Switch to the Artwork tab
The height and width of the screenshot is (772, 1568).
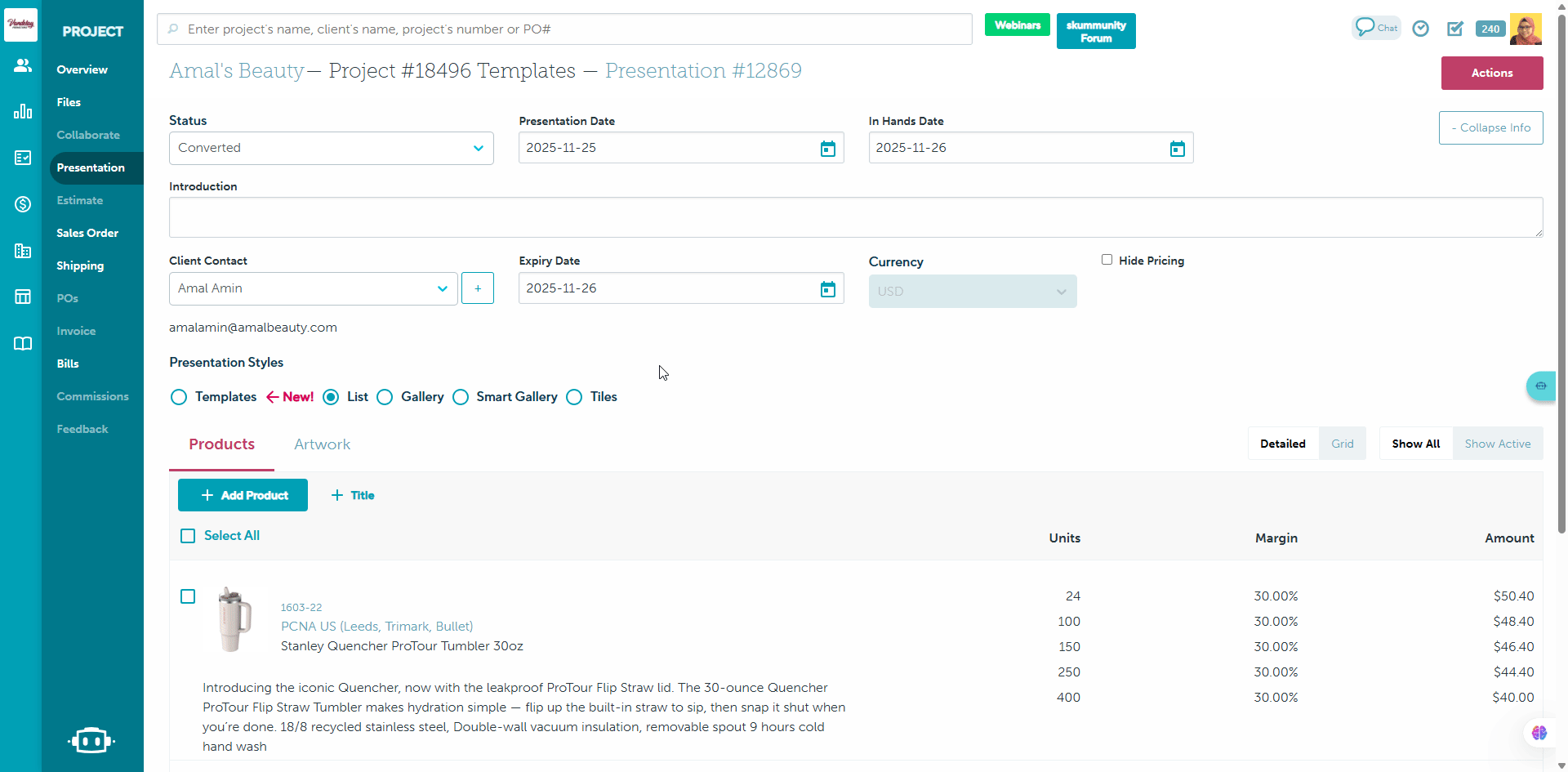tap(322, 444)
